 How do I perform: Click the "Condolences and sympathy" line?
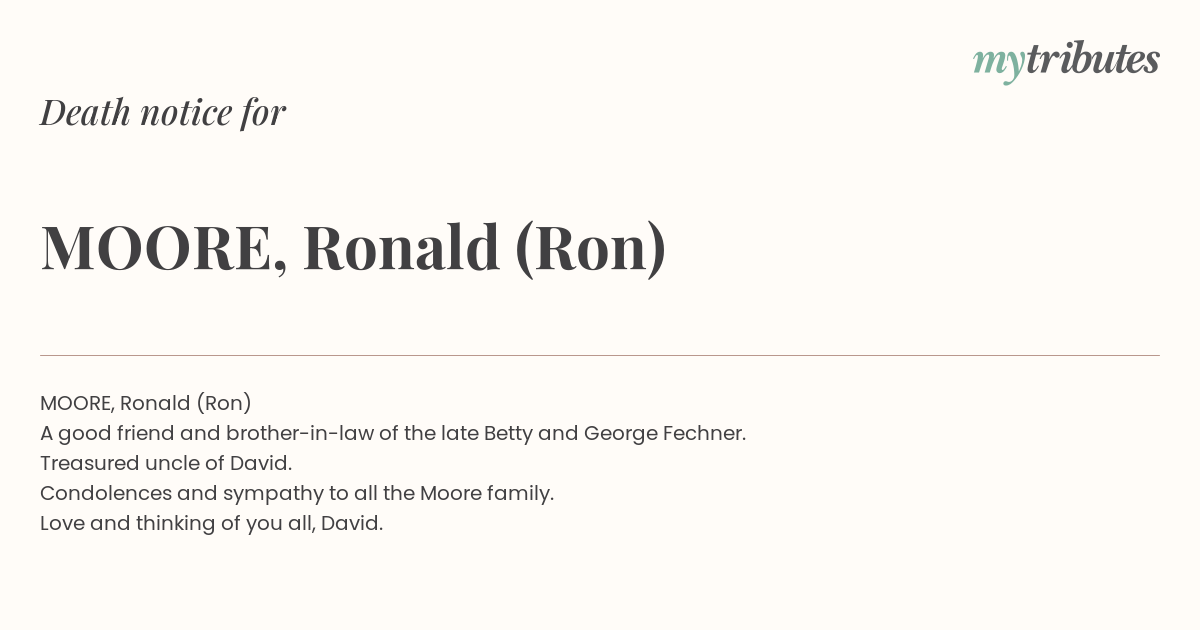297,493
